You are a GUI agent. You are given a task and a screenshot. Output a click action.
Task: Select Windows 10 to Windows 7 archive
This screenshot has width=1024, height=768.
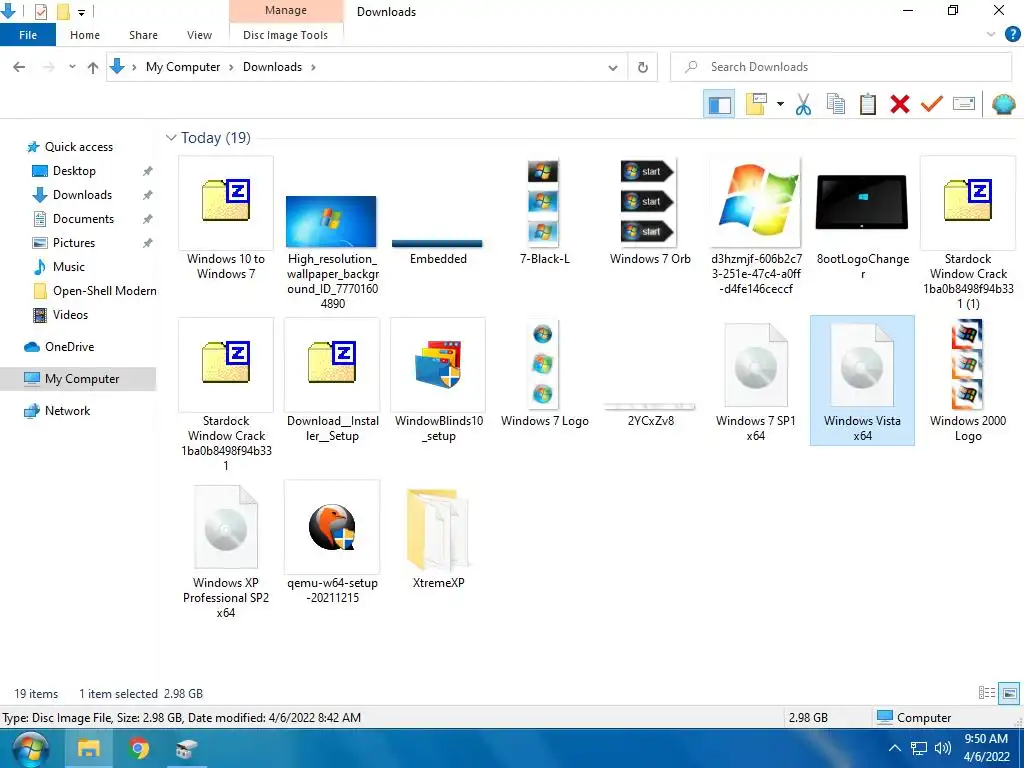click(226, 219)
